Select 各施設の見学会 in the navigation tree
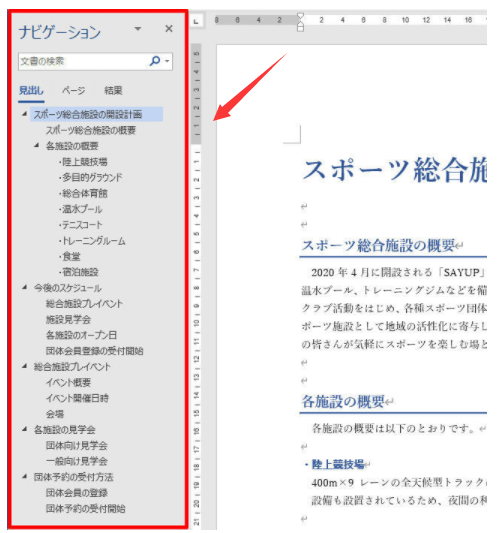The height and width of the screenshot is (533, 498). tap(64, 430)
